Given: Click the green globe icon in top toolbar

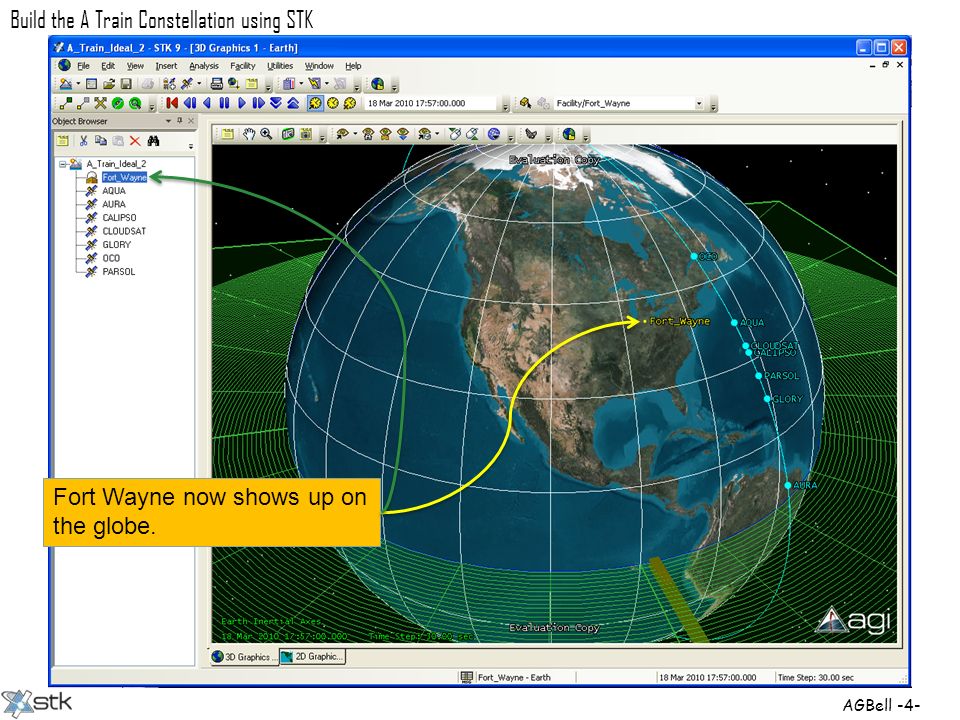Looking at the screenshot, I should click(x=378, y=83).
